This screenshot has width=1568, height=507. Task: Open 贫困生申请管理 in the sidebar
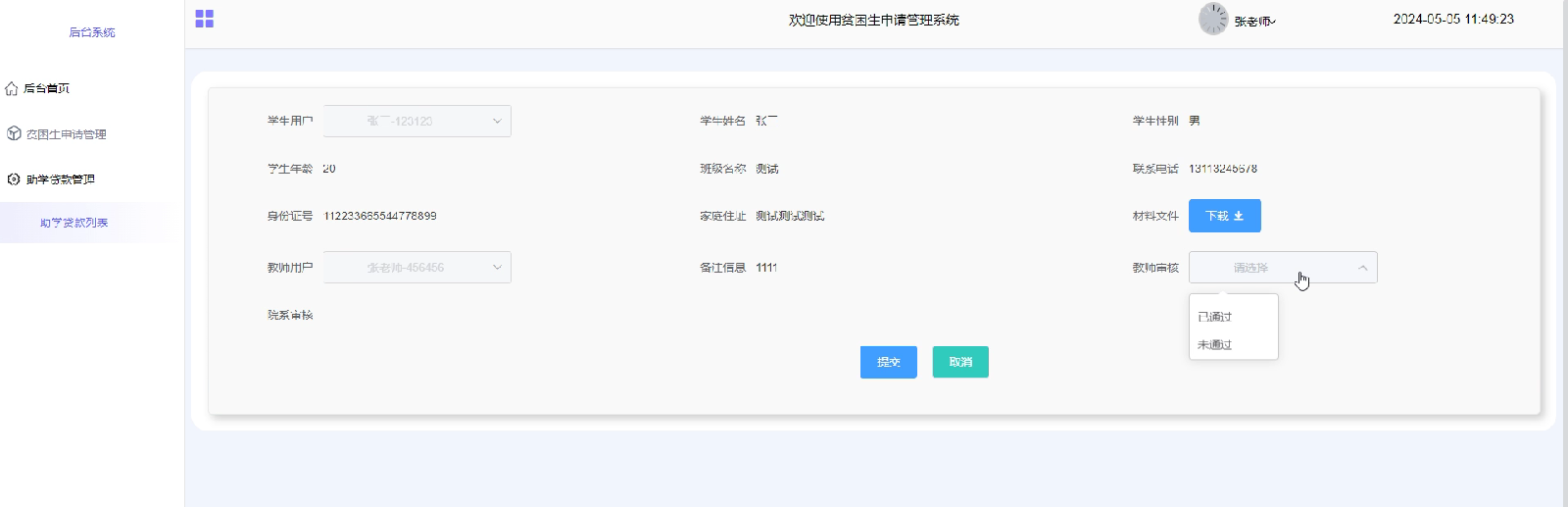point(66,134)
